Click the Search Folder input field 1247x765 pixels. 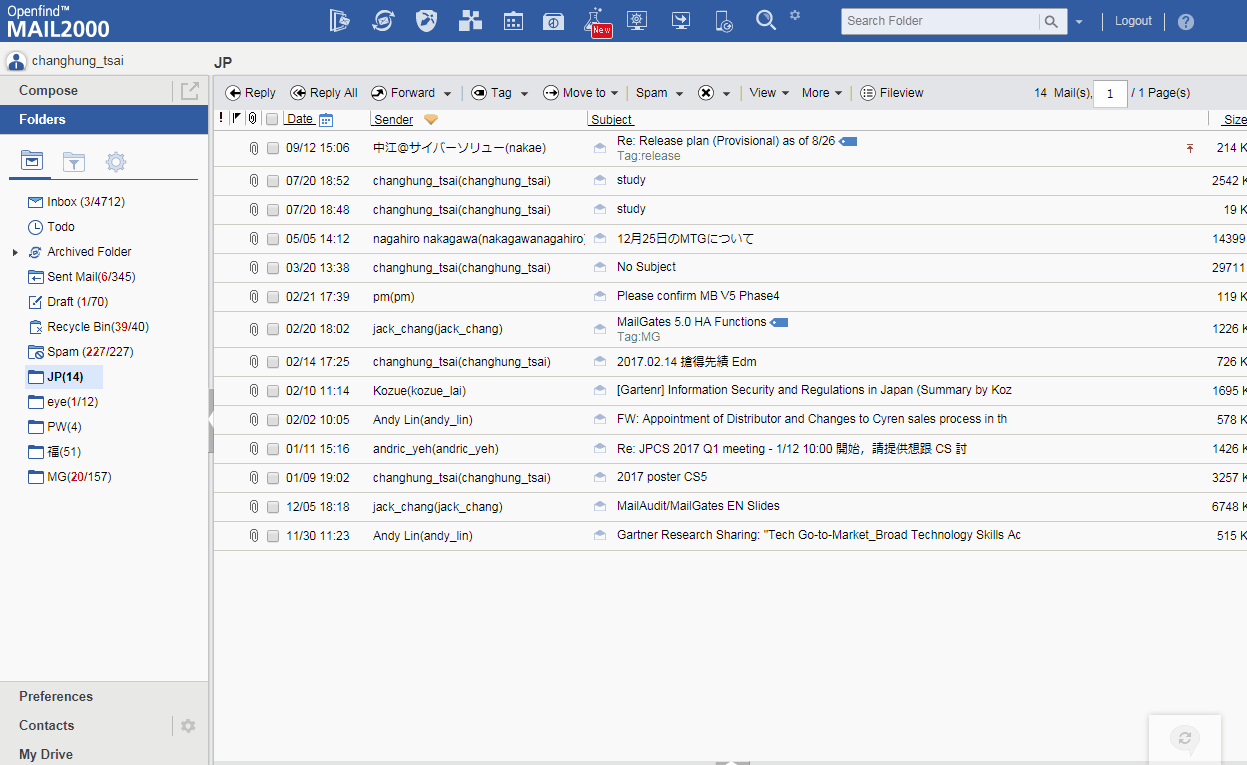[x=939, y=21]
